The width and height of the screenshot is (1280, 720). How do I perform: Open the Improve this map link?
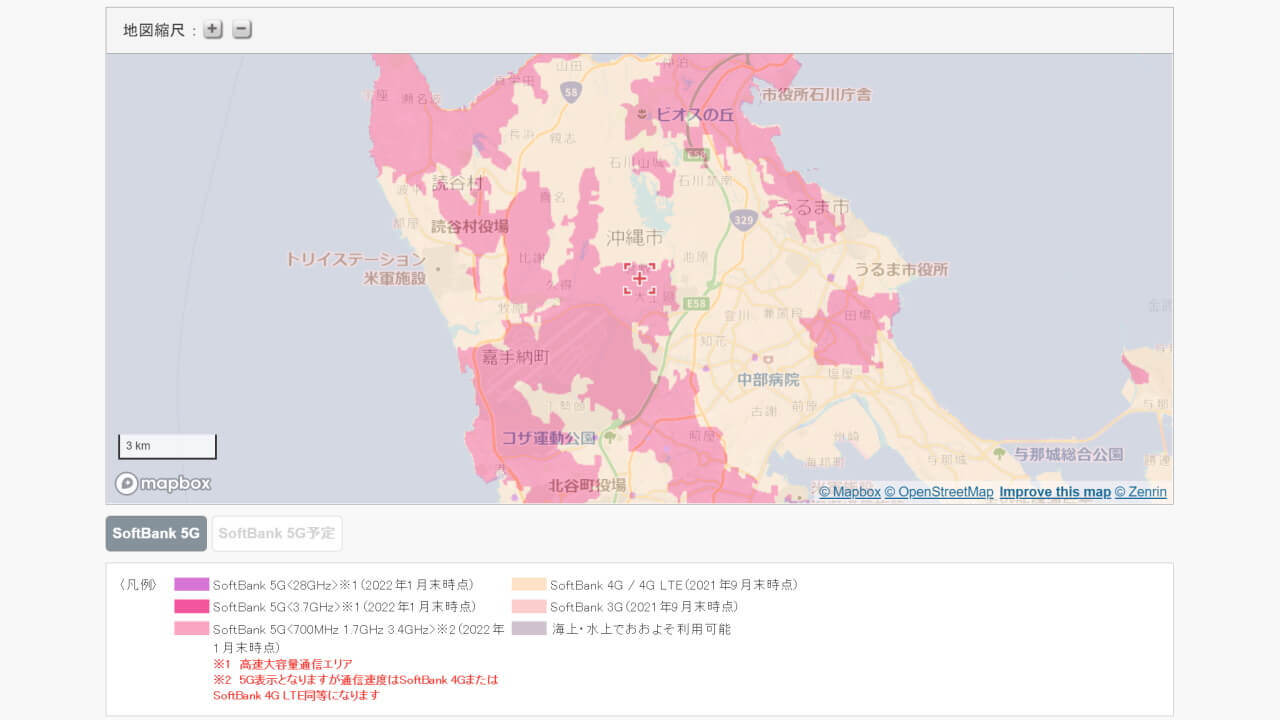[x=1055, y=492]
